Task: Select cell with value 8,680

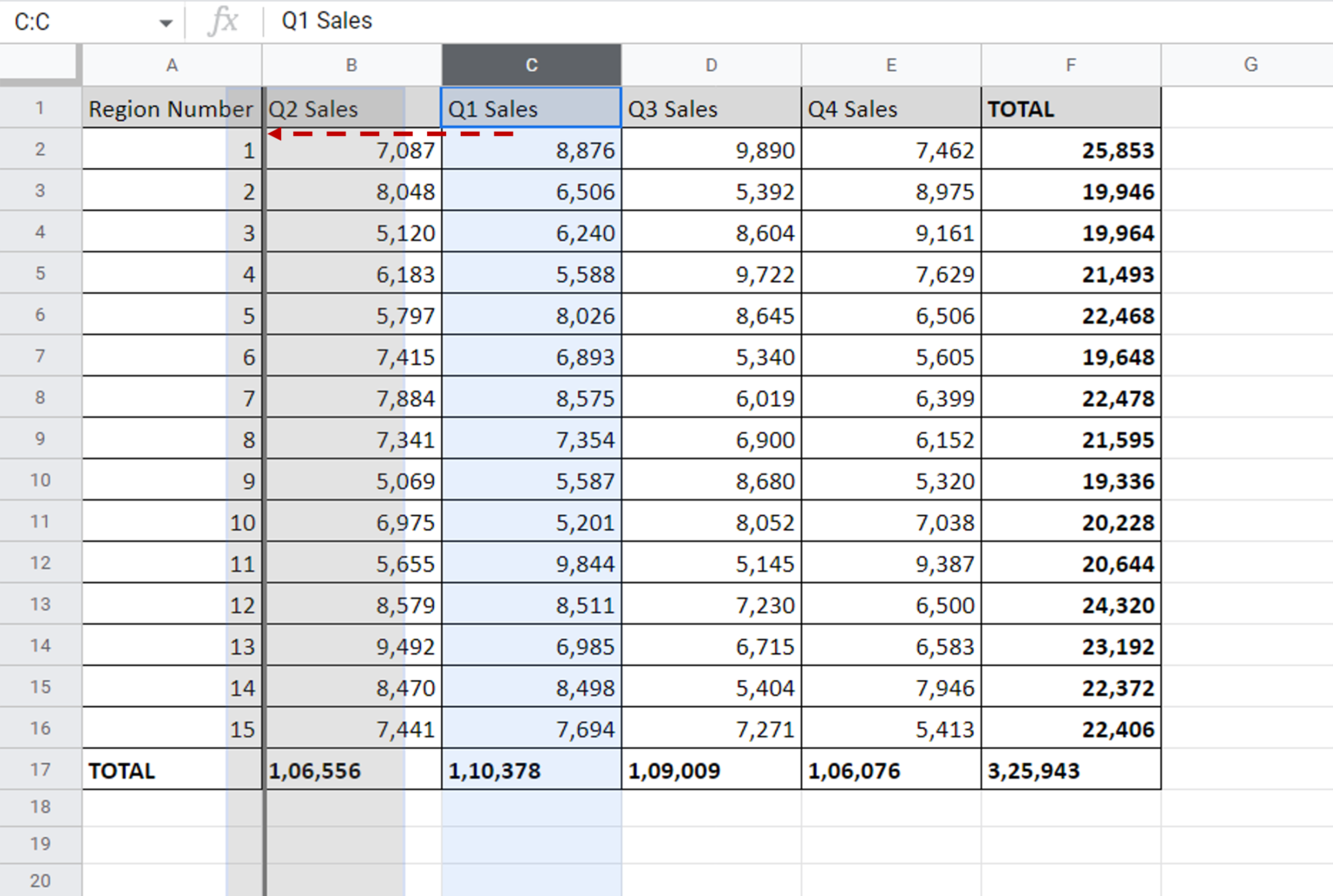Action: [x=712, y=480]
